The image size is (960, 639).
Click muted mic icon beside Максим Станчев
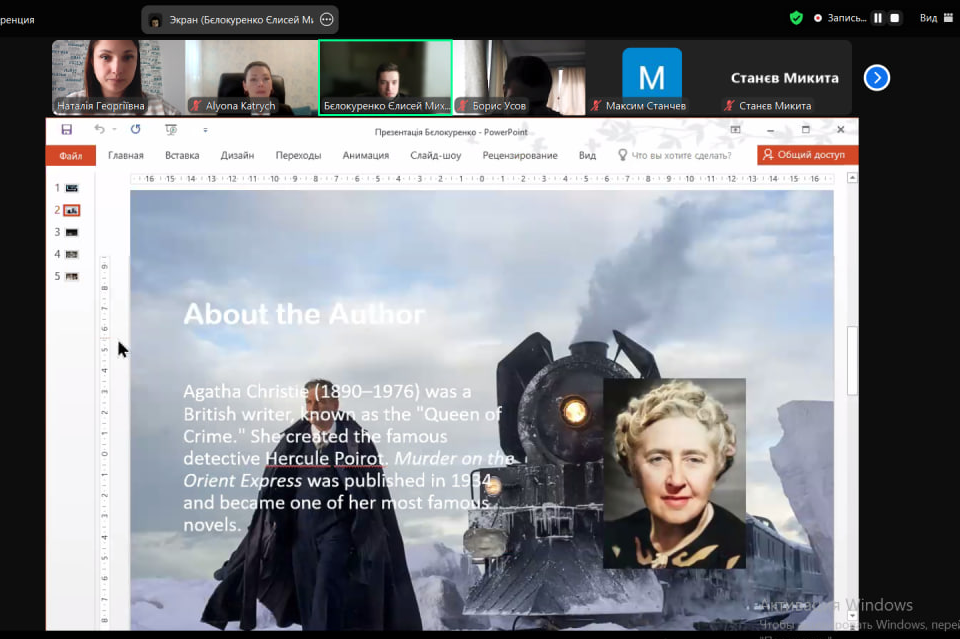tap(596, 106)
